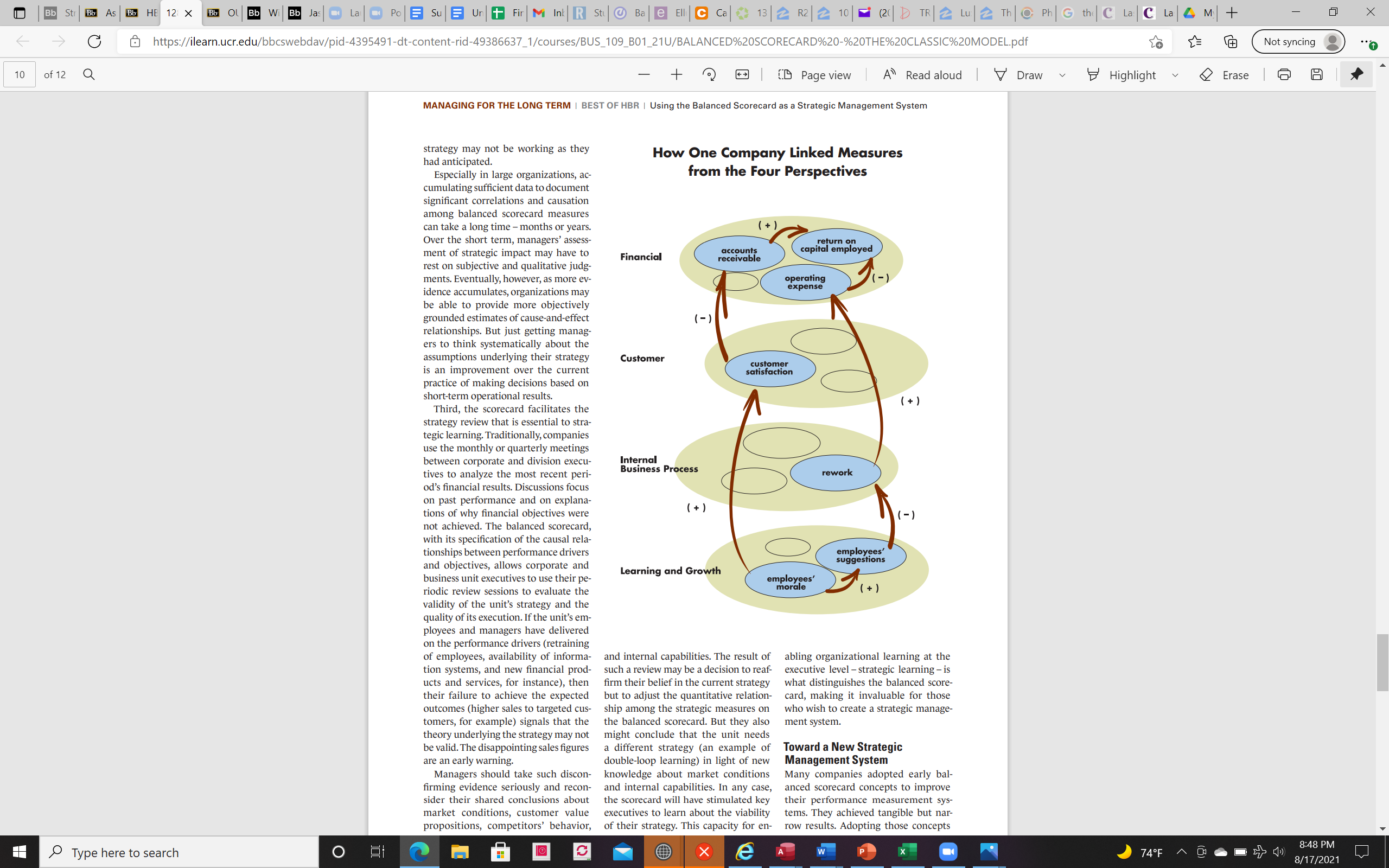The height and width of the screenshot is (868, 1389).
Task: Open Microsoft Edge from taskbar
Action: [x=419, y=852]
